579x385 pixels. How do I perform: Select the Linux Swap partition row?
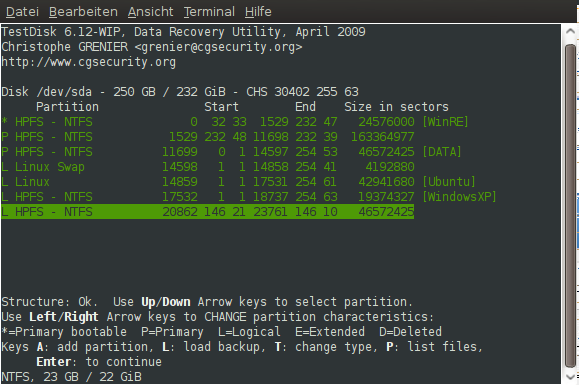coord(208,167)
